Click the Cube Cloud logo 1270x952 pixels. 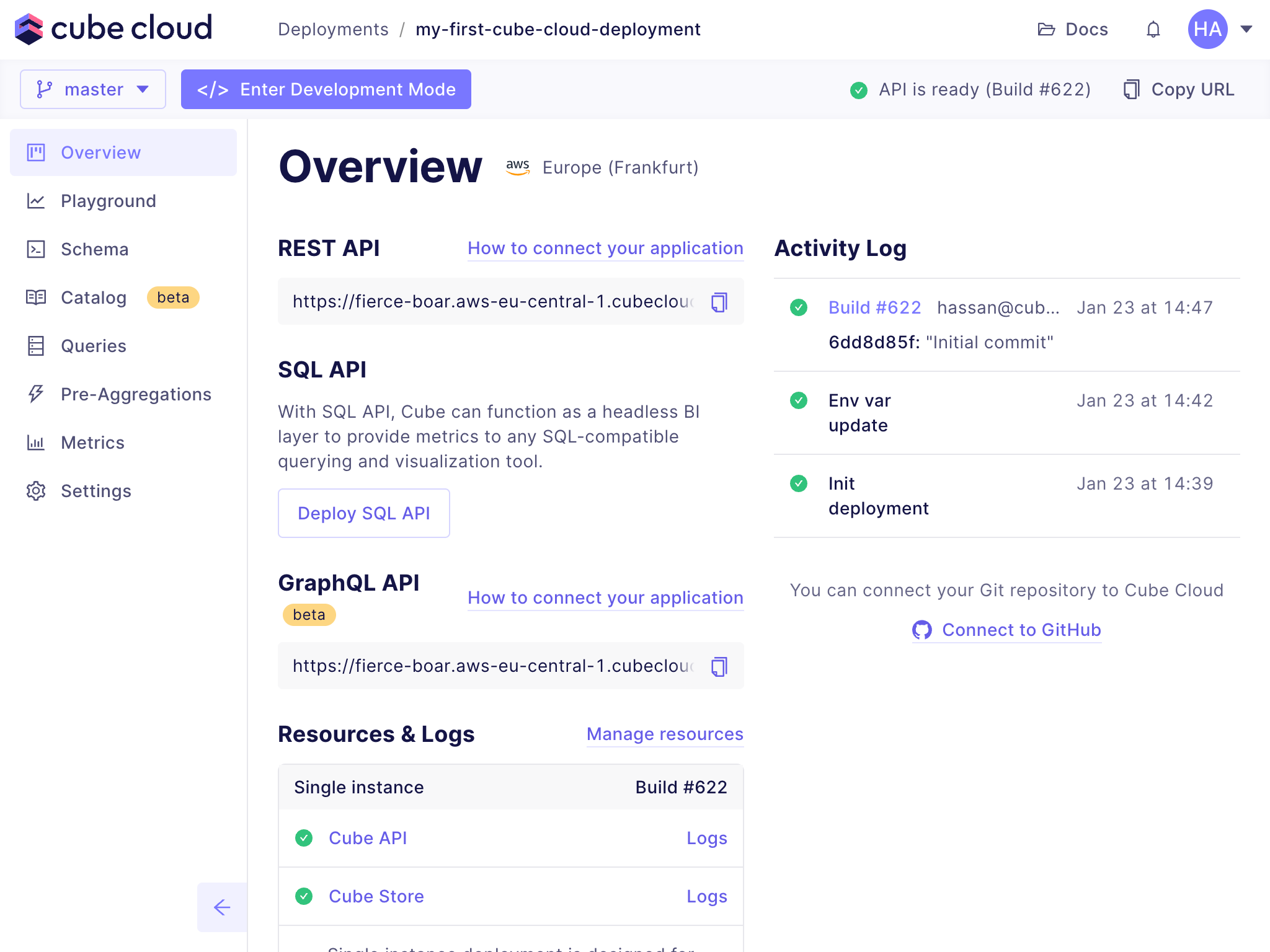coord(113,29)
